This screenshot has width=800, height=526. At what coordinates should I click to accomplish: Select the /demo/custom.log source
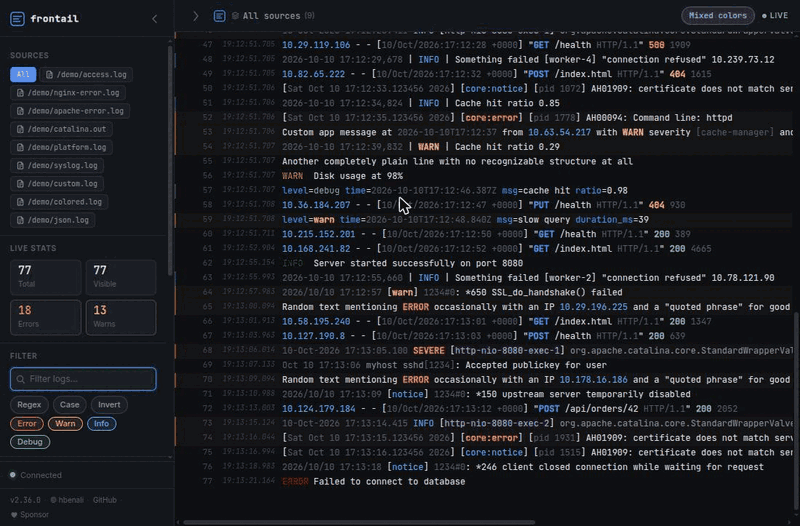[x=57, y=184]
